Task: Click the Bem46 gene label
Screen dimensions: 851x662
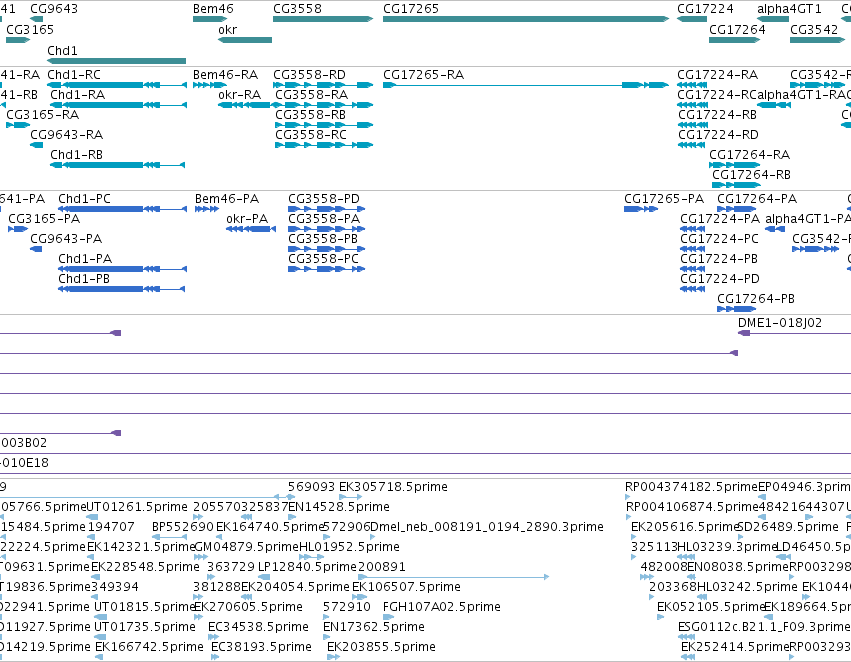Action: point(213,9)
